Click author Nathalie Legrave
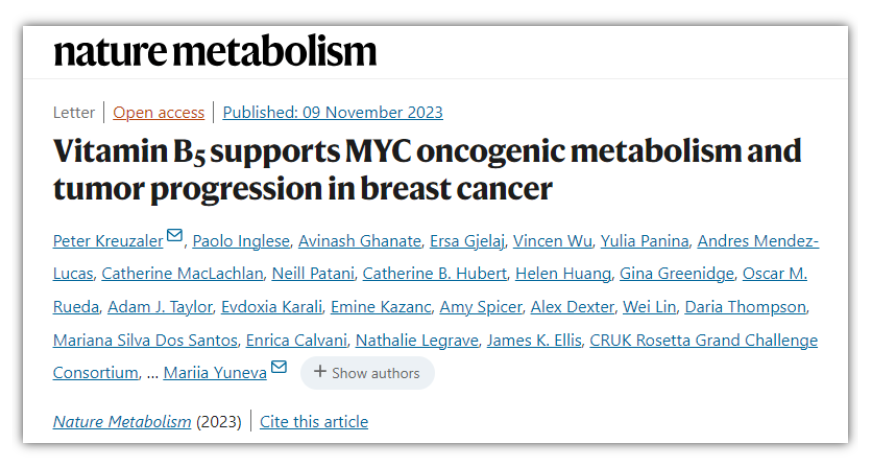Image resolution: width=882 pixels, height=466 pixels. tap(415, 340)
